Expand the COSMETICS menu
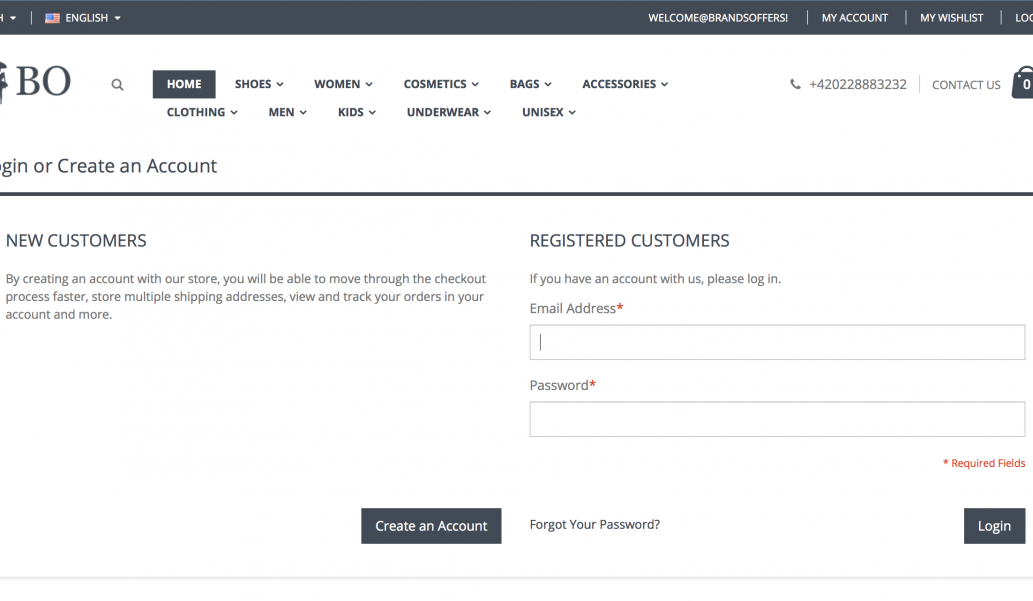 tap(441, 84)
